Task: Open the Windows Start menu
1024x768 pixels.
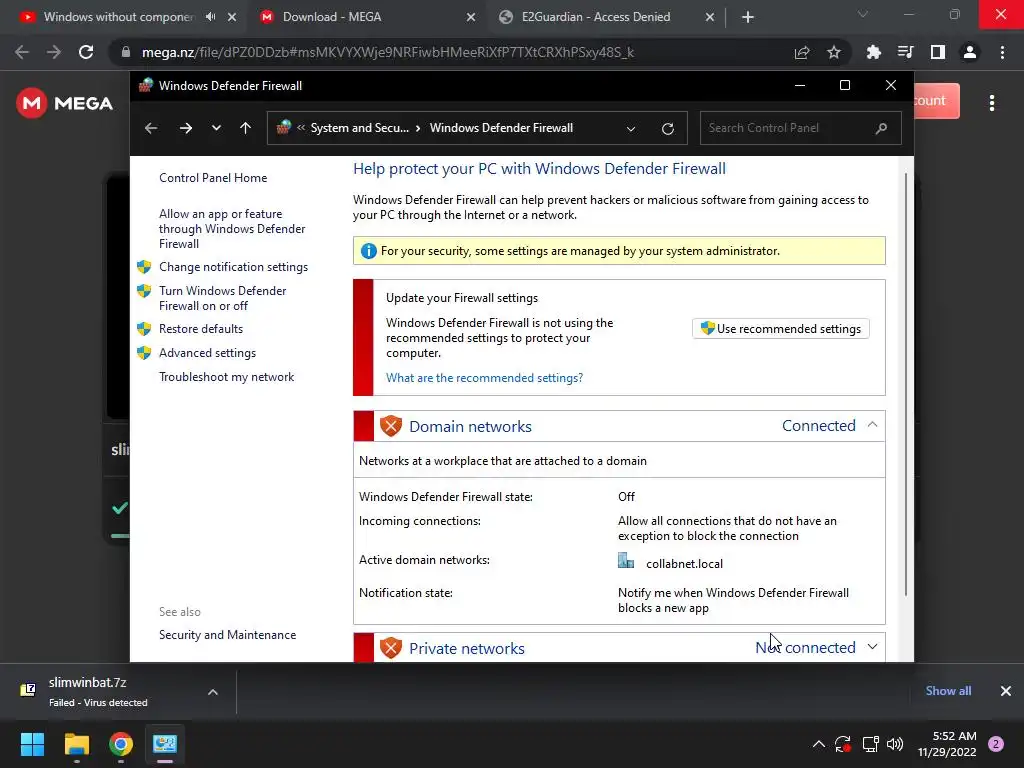Action: [32, 744]
